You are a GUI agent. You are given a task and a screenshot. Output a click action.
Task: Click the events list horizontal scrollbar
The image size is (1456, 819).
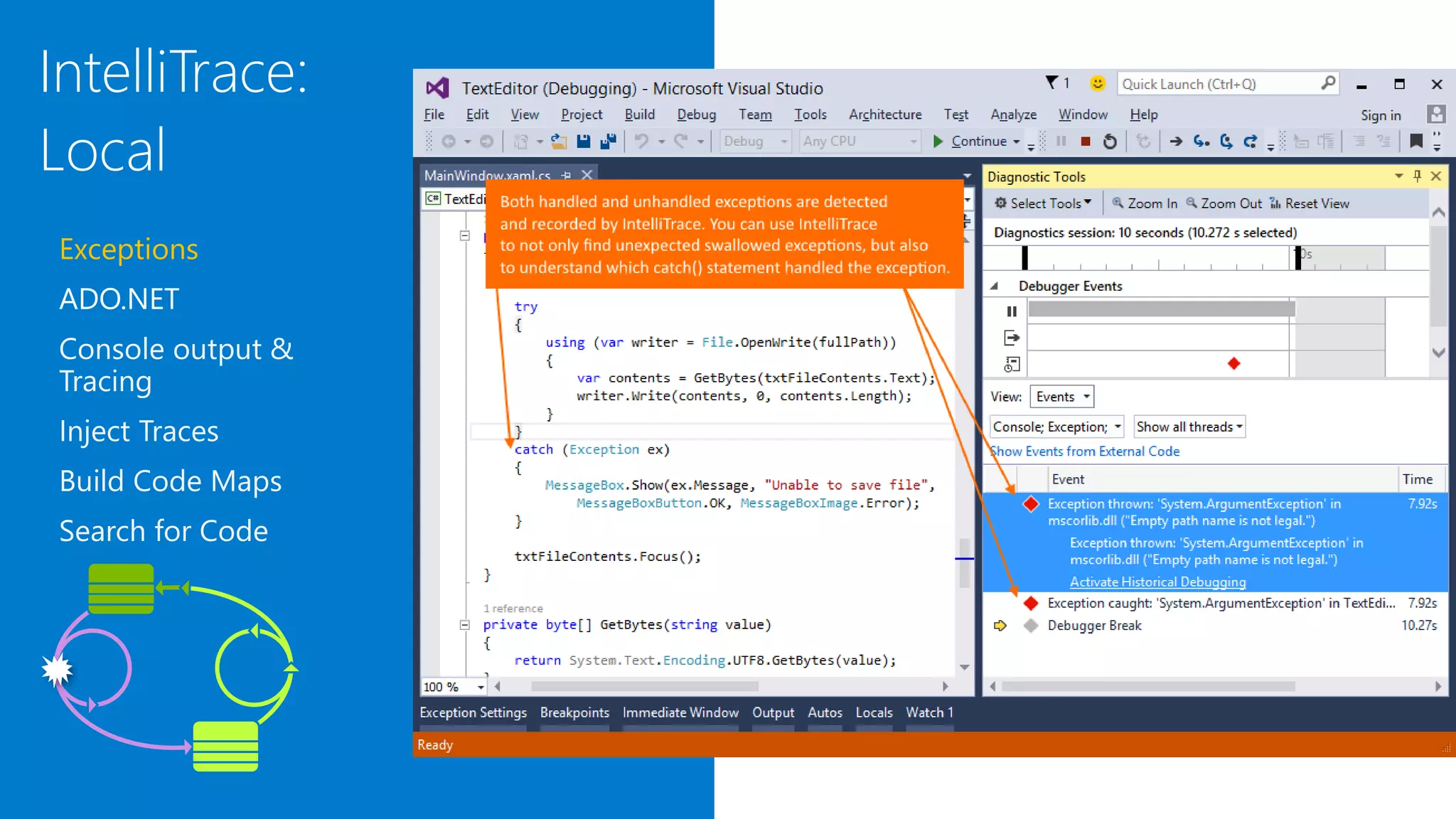point(1147,687)
